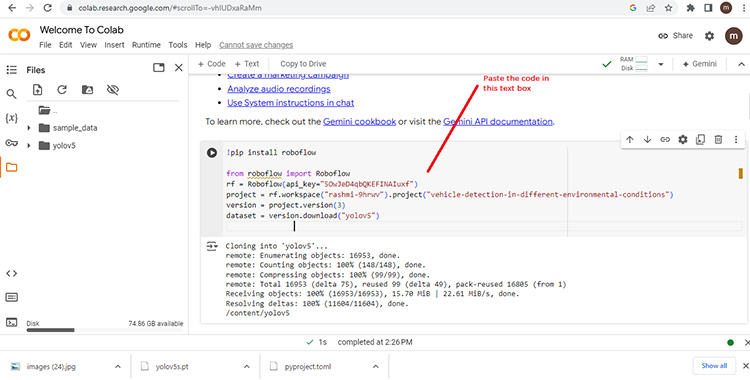
Task: Open the Use System instructions in chat link
Action: click(x=291, y=103)
